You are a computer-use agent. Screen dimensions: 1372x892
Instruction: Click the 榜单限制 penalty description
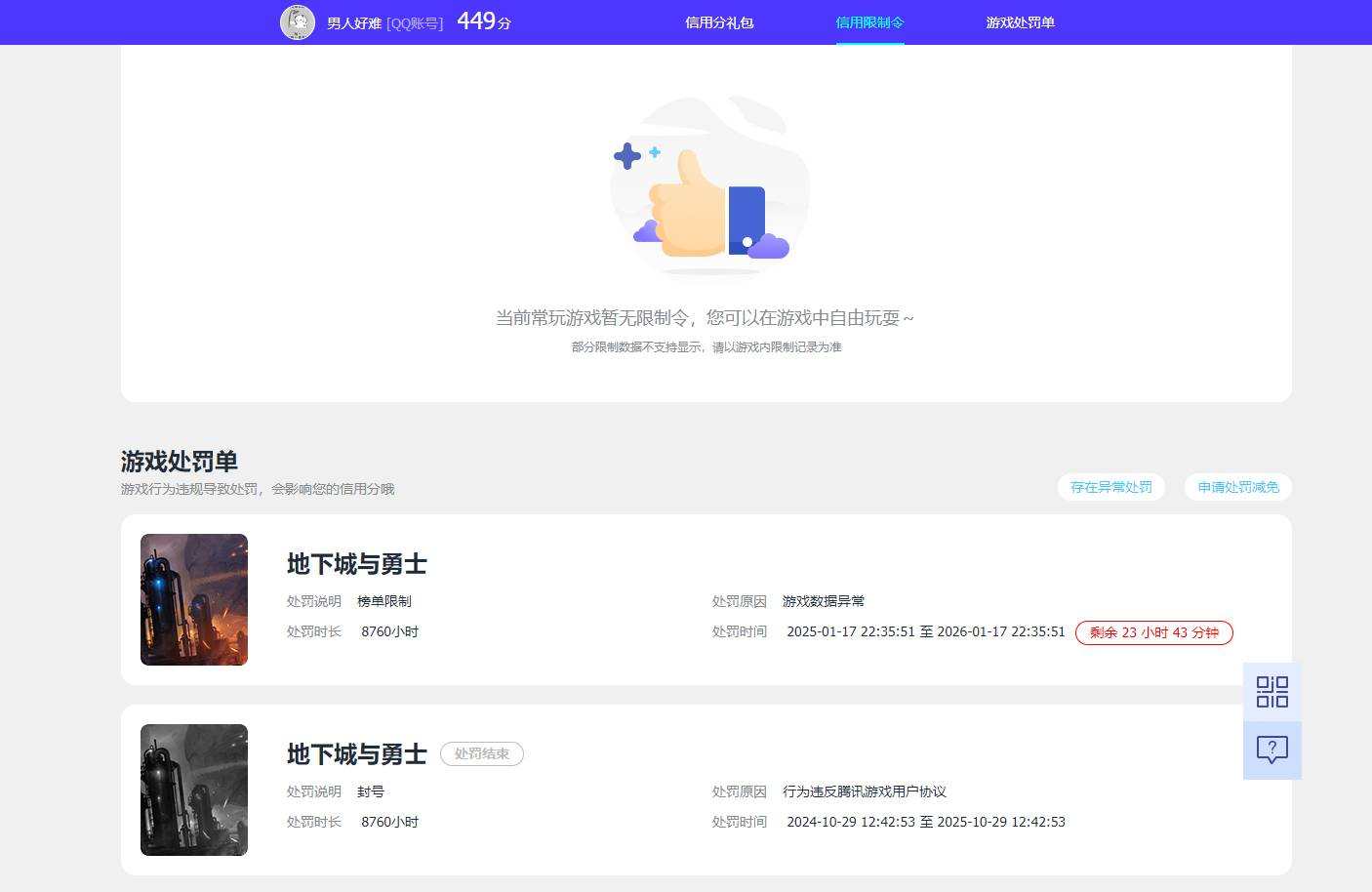click(384, 601)
